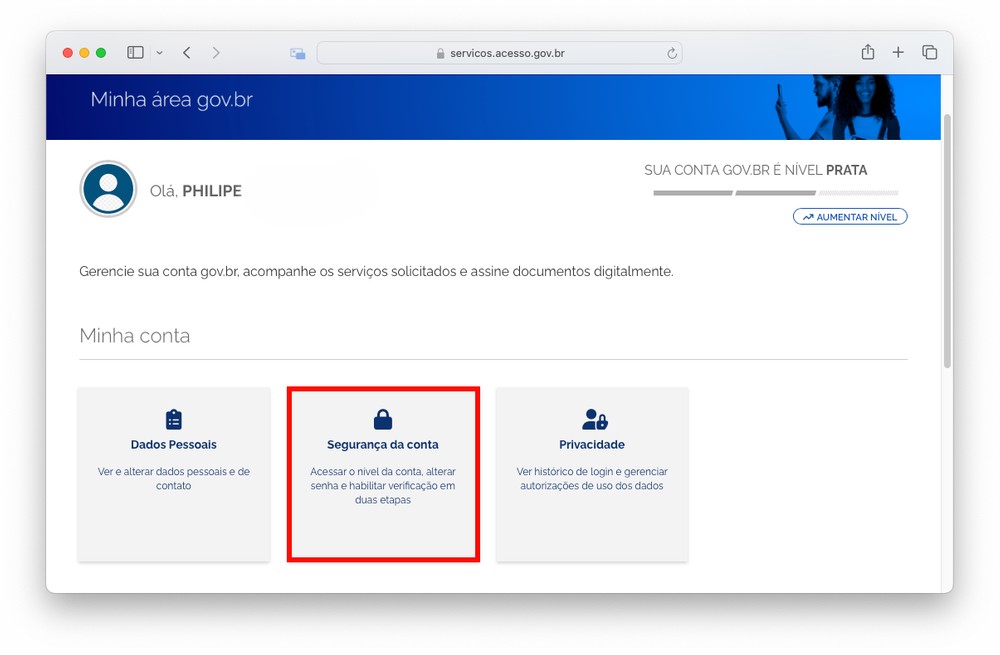This screenshot has width=1000, height=655.
Task: Open the Segurança da conta title
Action: pos(382,444)
